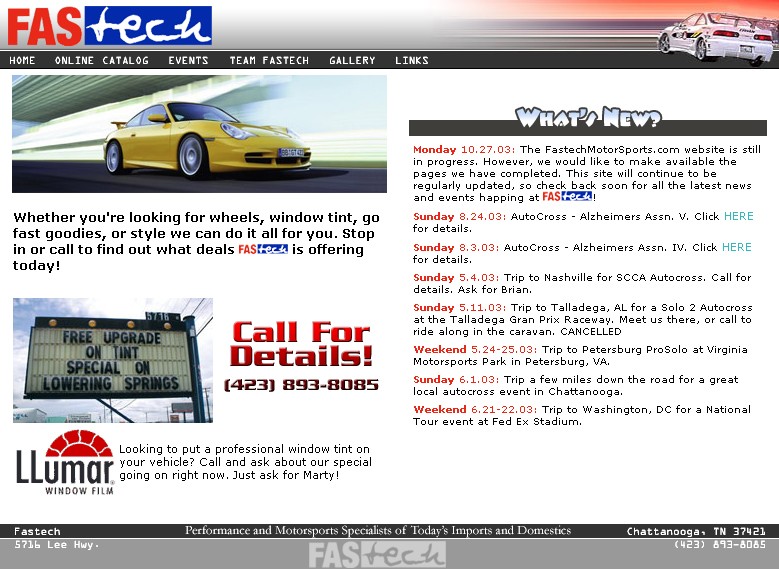
Task: Click the Monday 10.27.03 news date
Action: [x=464, y=150]
